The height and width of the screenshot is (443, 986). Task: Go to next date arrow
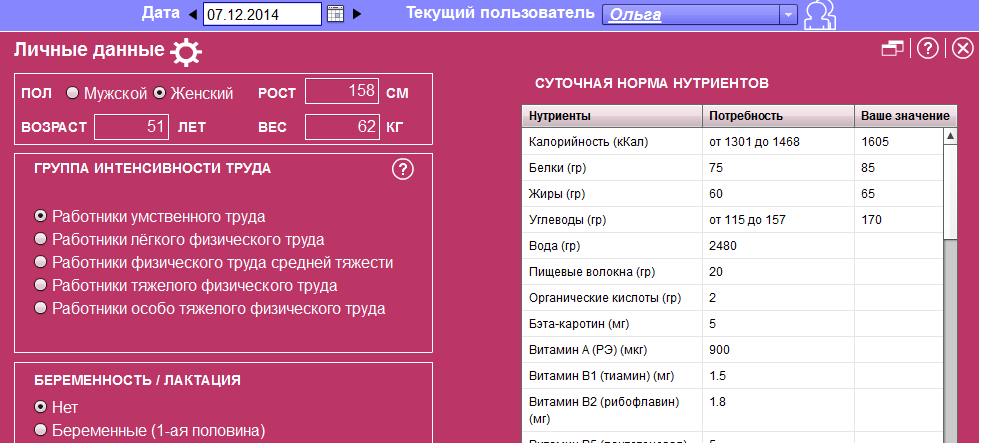[x=357, y=14]
